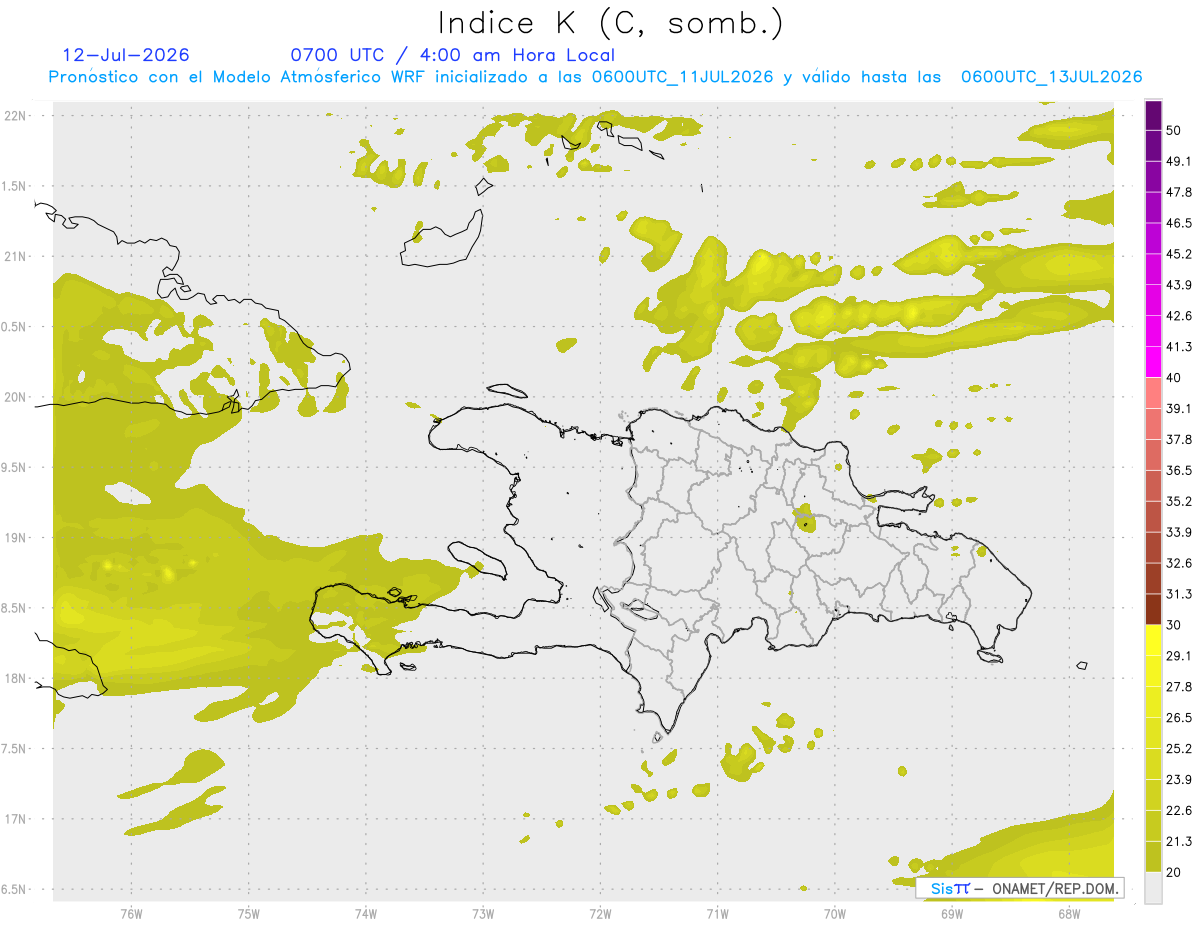Click the "43.9" colorbar value
The height and width of the screenshot is (927, 1200).
(1179, 285)
